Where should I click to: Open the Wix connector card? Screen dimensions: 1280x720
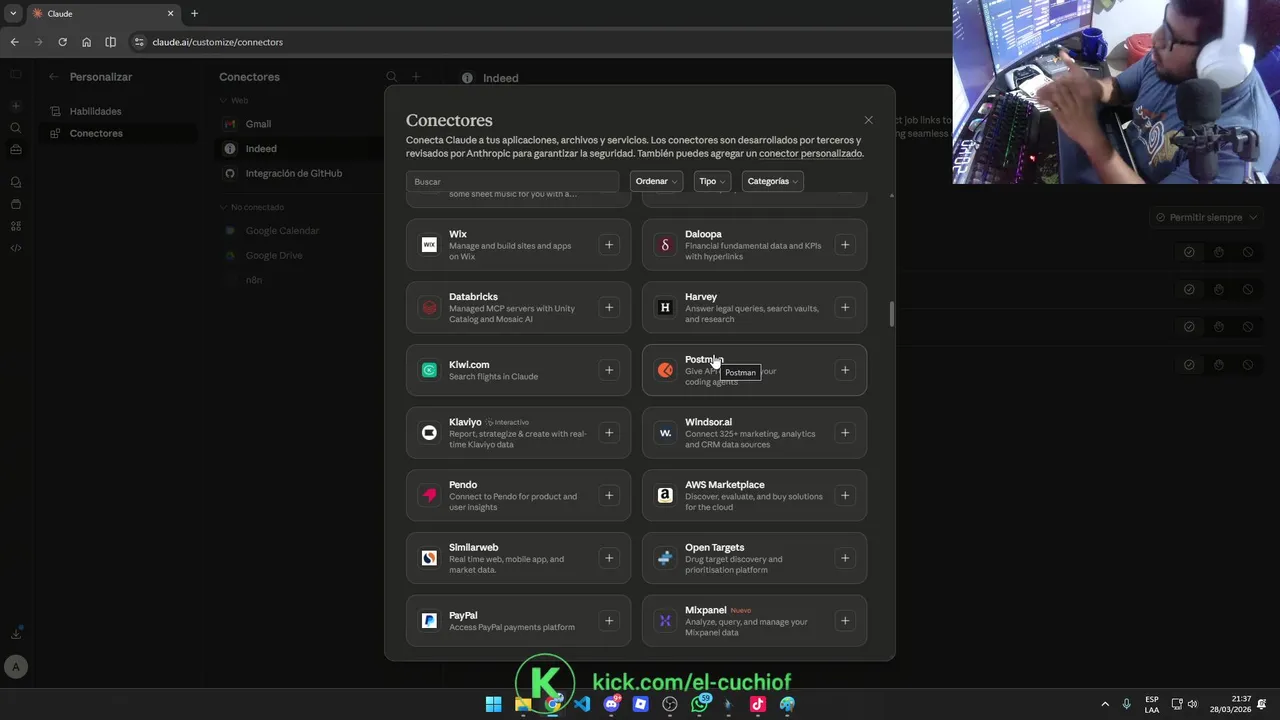[518, 245]
